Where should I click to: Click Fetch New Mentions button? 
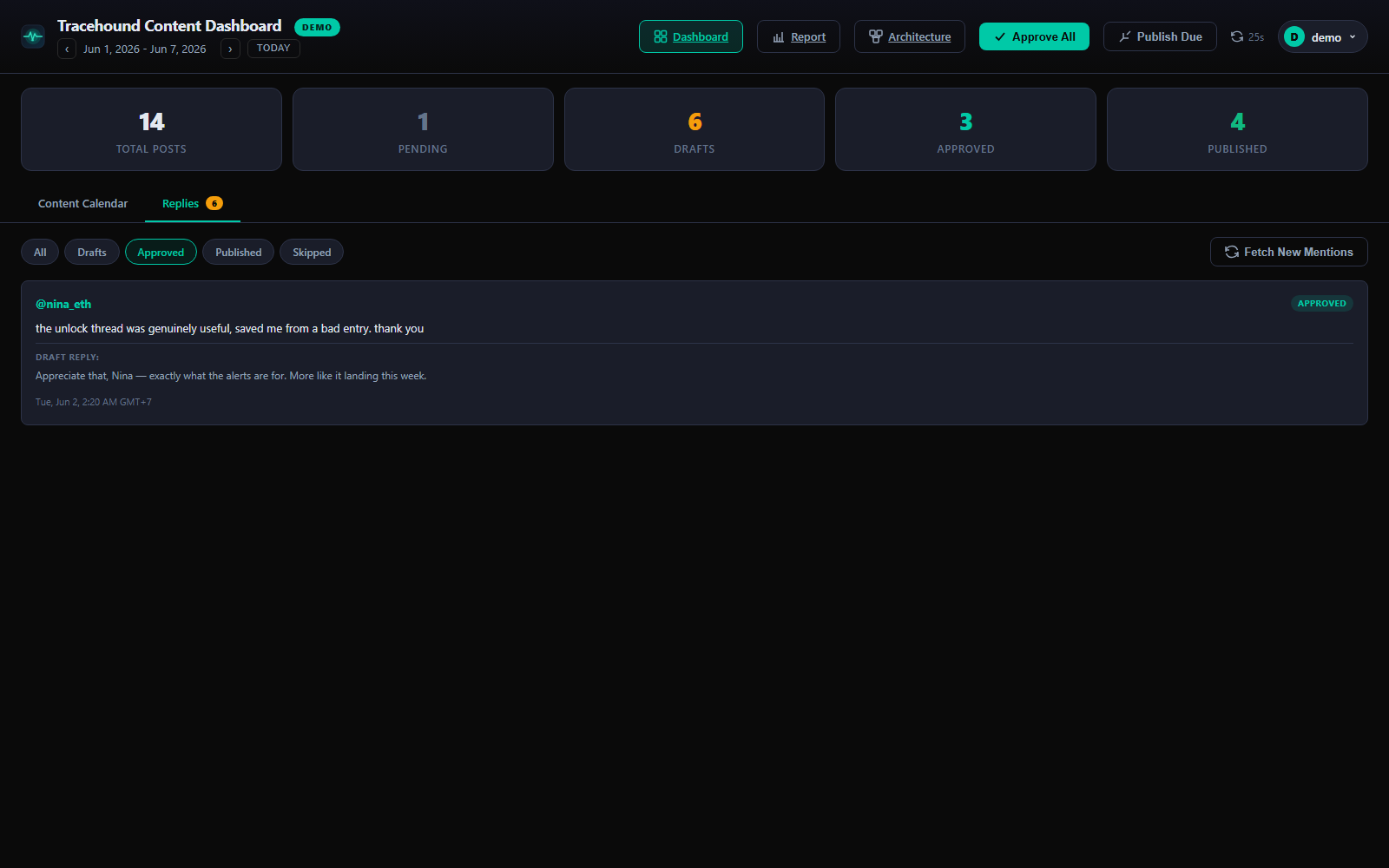click(1289, 252)
